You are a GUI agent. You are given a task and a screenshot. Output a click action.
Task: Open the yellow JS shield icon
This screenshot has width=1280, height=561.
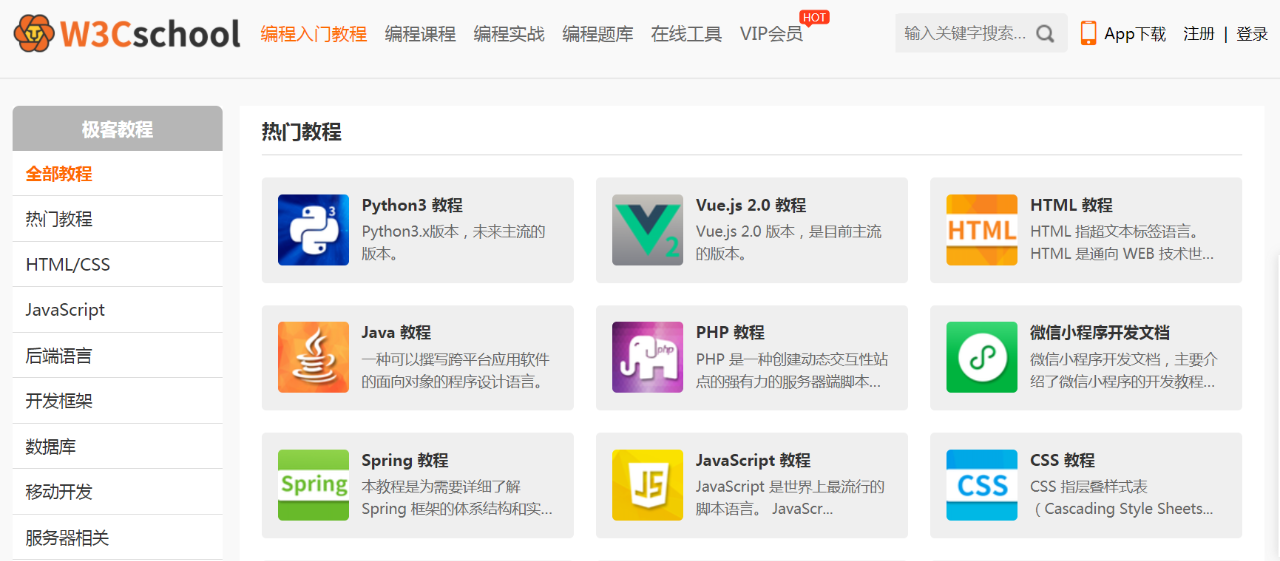(647, 485)
